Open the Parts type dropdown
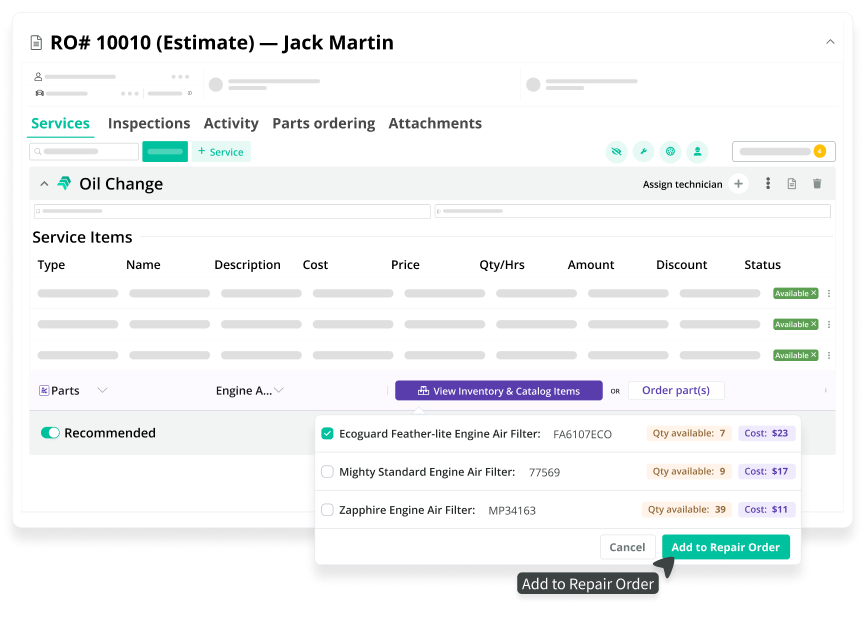This screenshot has height=620, width=864. 102,391
